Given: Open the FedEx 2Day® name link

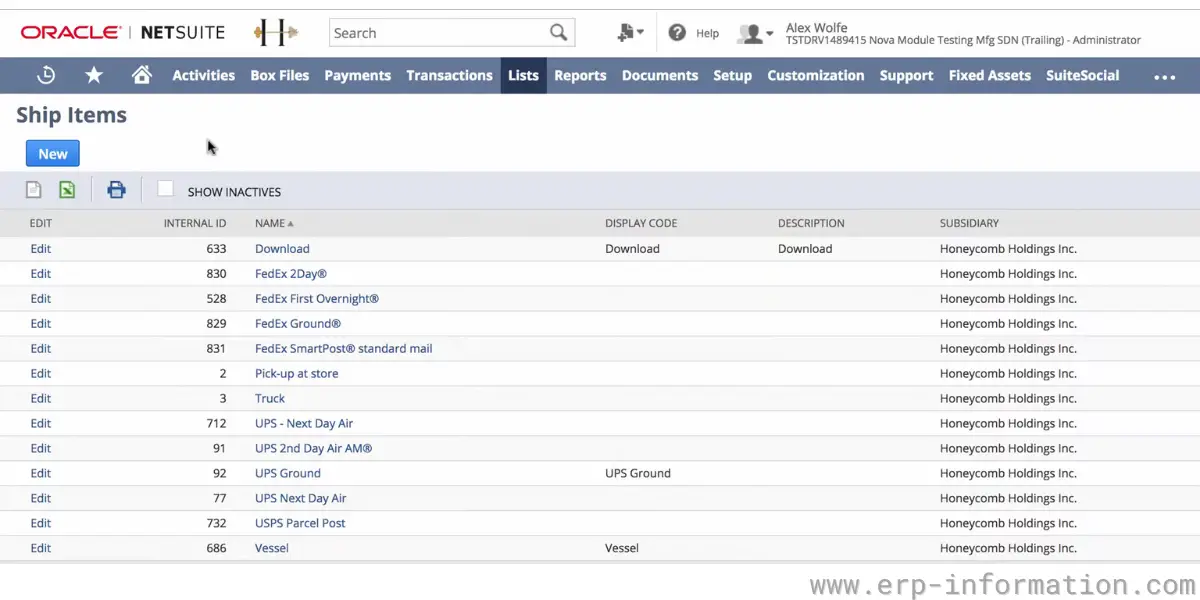Looking at the screenshot, I should click(291, 274).
